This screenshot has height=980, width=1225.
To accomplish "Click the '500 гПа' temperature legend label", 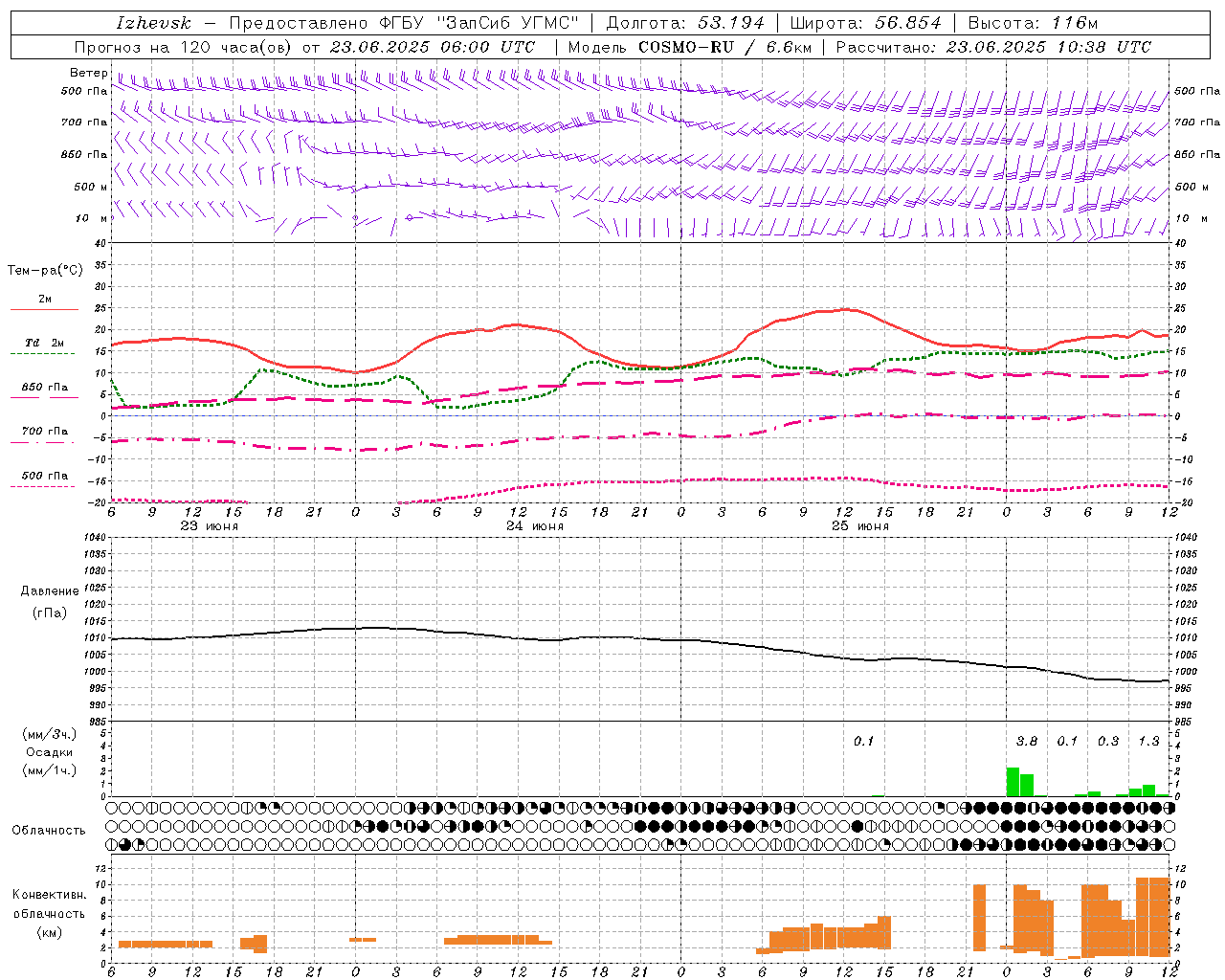I will click(44, 476).
